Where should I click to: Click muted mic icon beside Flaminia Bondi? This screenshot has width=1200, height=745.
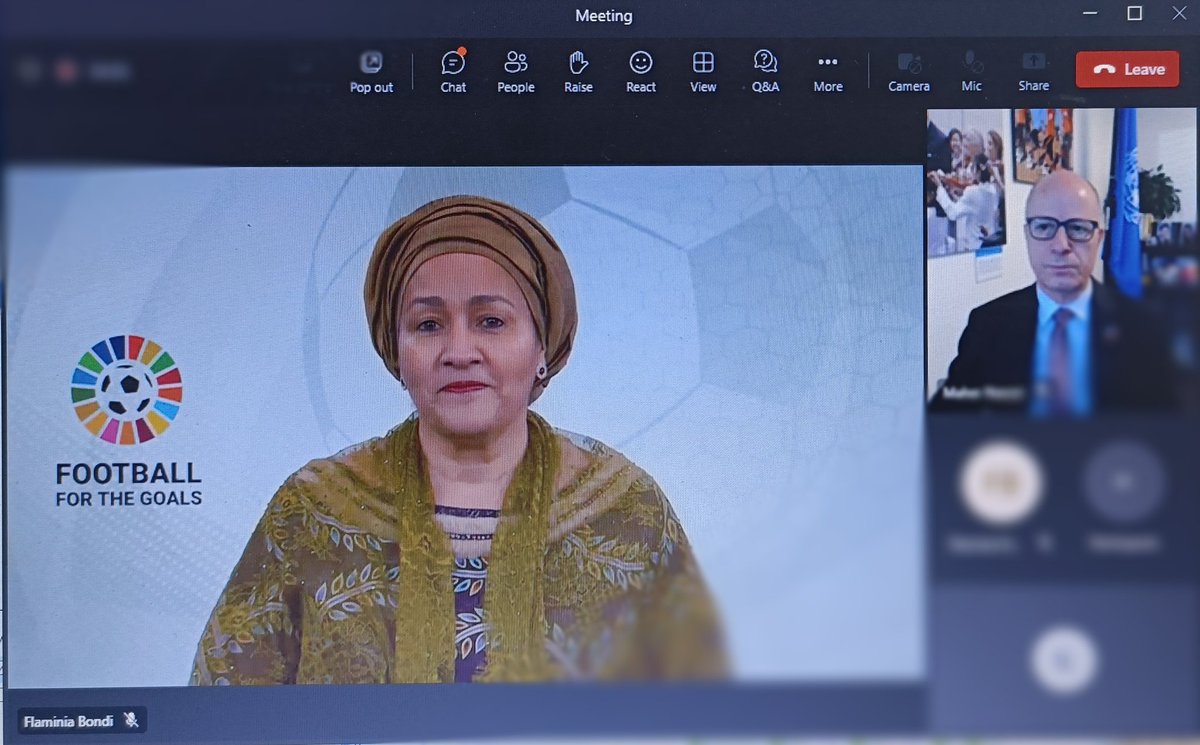tap(131, 720)
